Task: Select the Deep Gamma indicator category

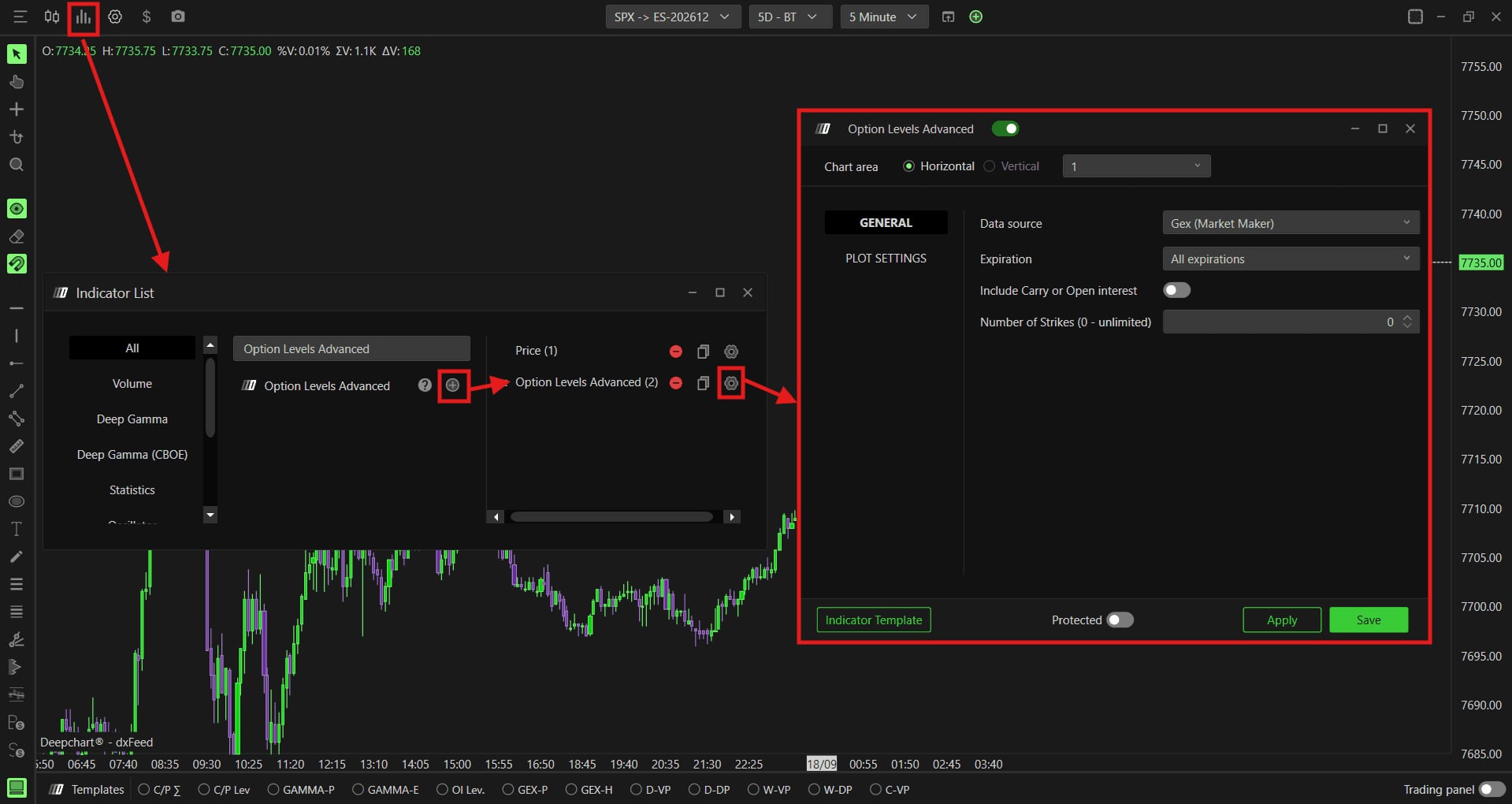Action: (x=132, y=419)
